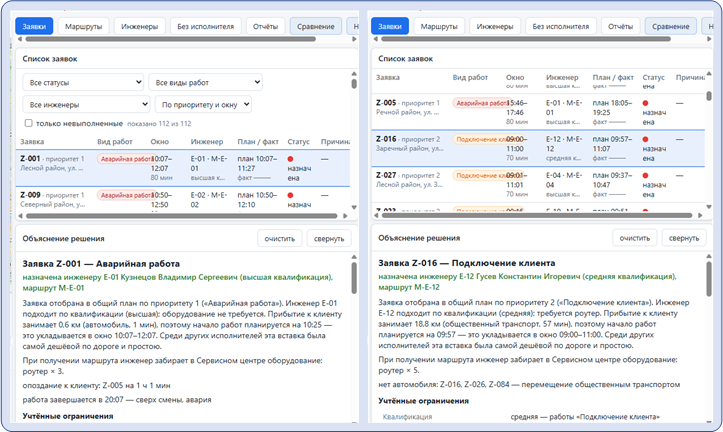The width and height of the screenshot is (723, 432).
Task: Click red status dot in Z-005 row
Action: pos(646,103)
